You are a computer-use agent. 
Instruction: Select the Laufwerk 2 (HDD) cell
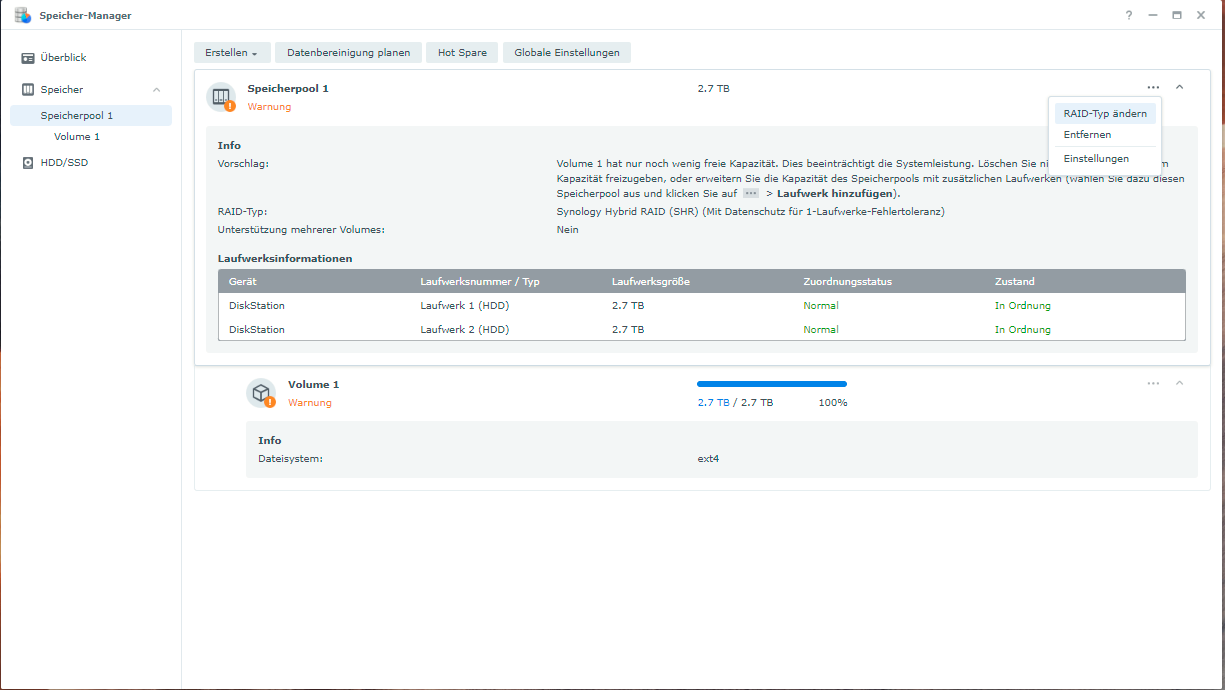[465, 330]
